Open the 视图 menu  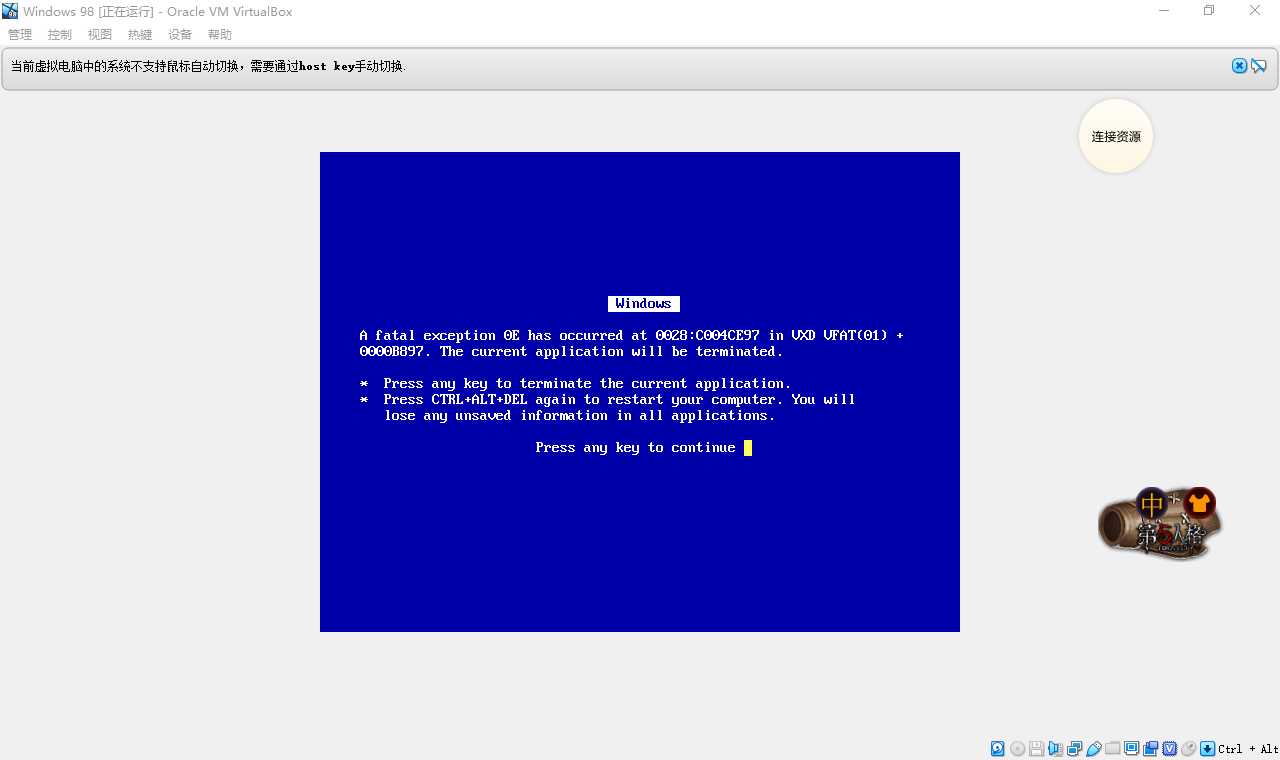pyautogui.click(x=100, y=34)
